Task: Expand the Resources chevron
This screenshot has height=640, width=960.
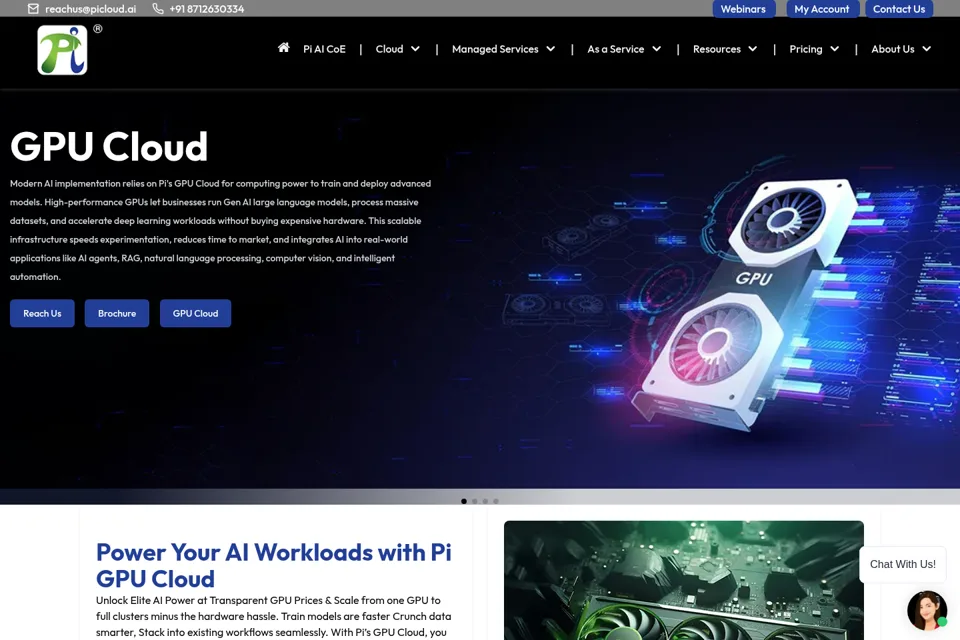Action: (752, 49)
